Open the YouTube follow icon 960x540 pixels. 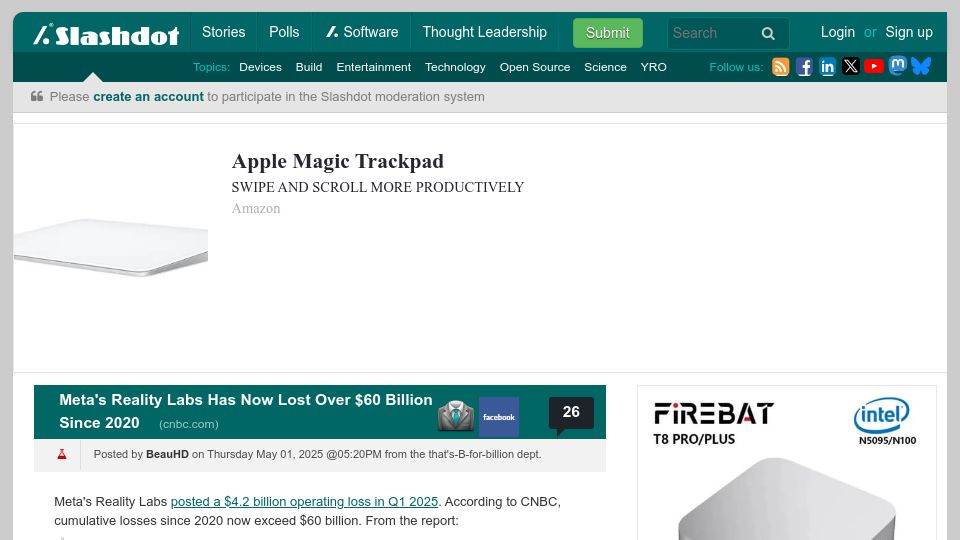[874, 66]
